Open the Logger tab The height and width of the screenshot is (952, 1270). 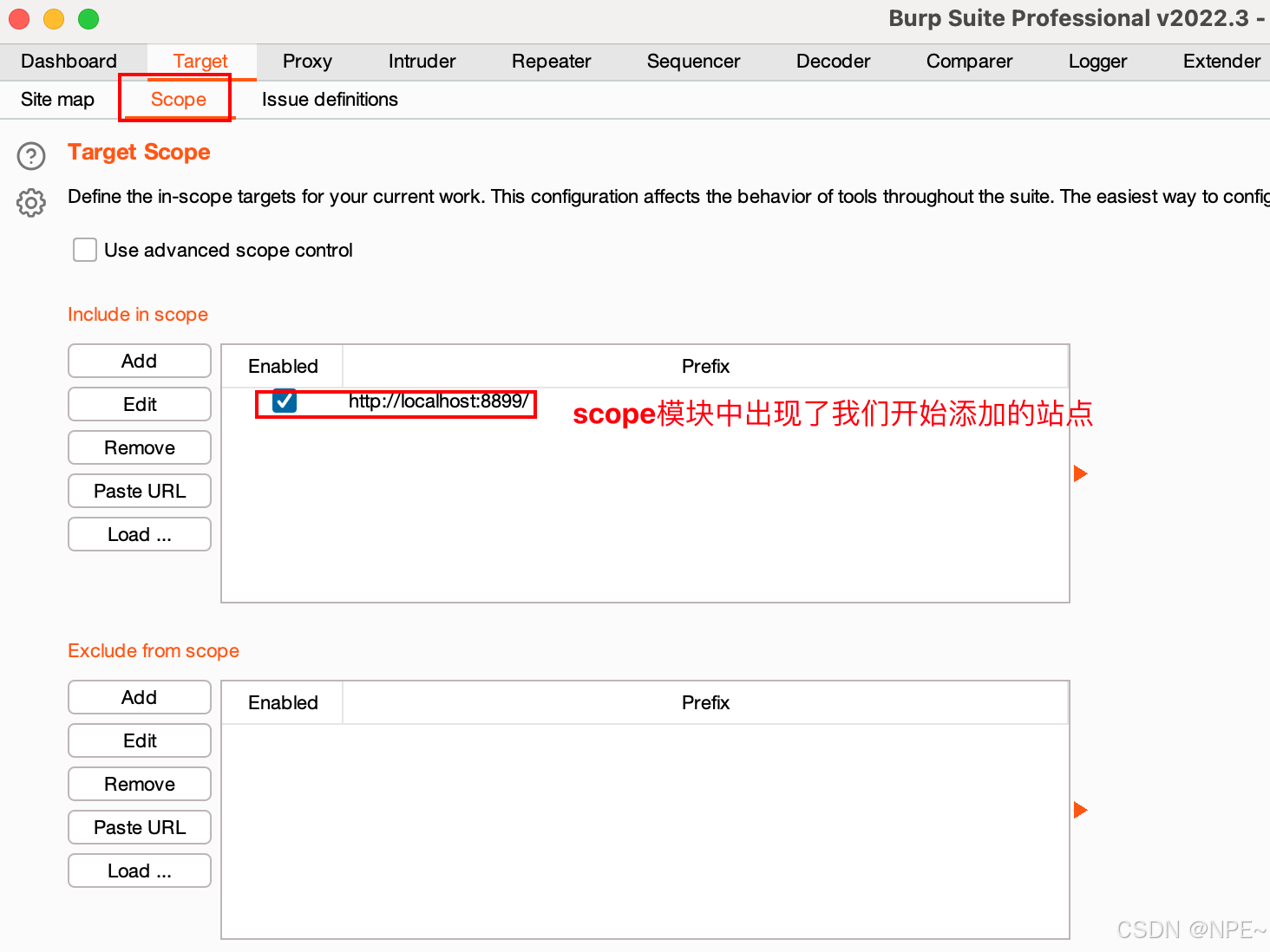click(1098, 62)
